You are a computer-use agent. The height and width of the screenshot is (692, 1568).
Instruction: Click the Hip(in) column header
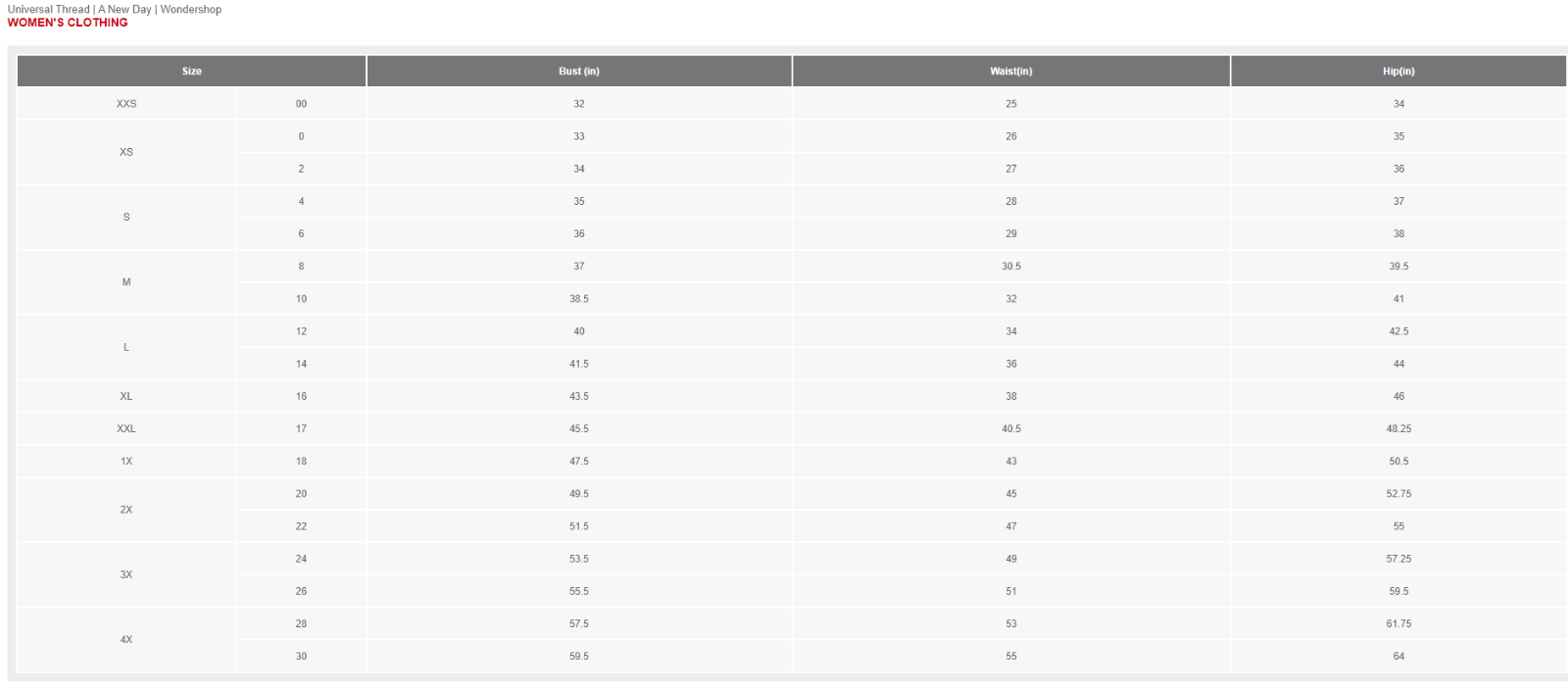tap(1398, 72)
